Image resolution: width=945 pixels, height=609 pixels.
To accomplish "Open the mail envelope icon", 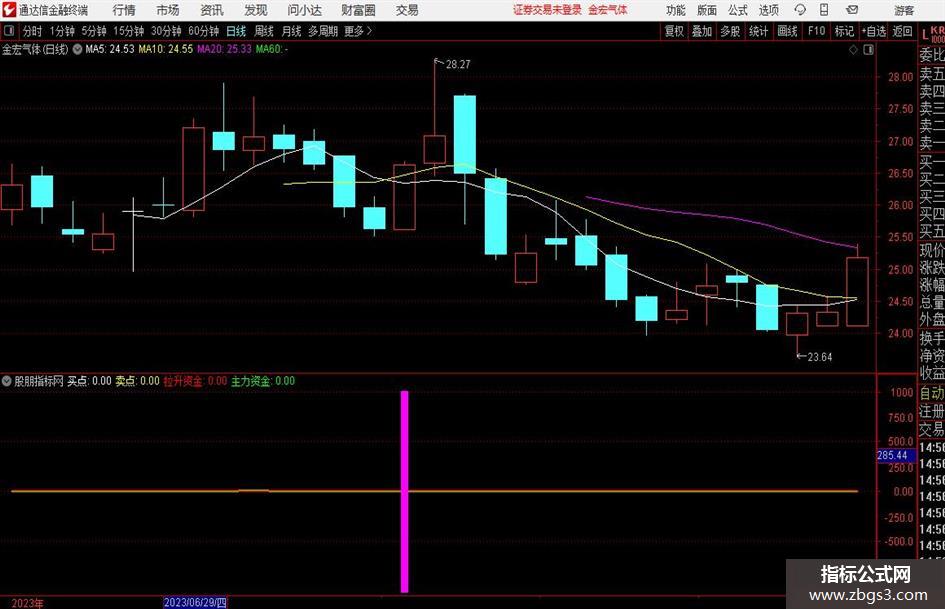I will (852, 10).
